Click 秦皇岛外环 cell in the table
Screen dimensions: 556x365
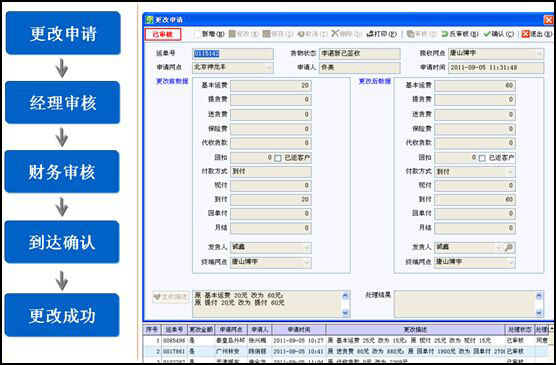pyautogui.click(x=230, y=341)
